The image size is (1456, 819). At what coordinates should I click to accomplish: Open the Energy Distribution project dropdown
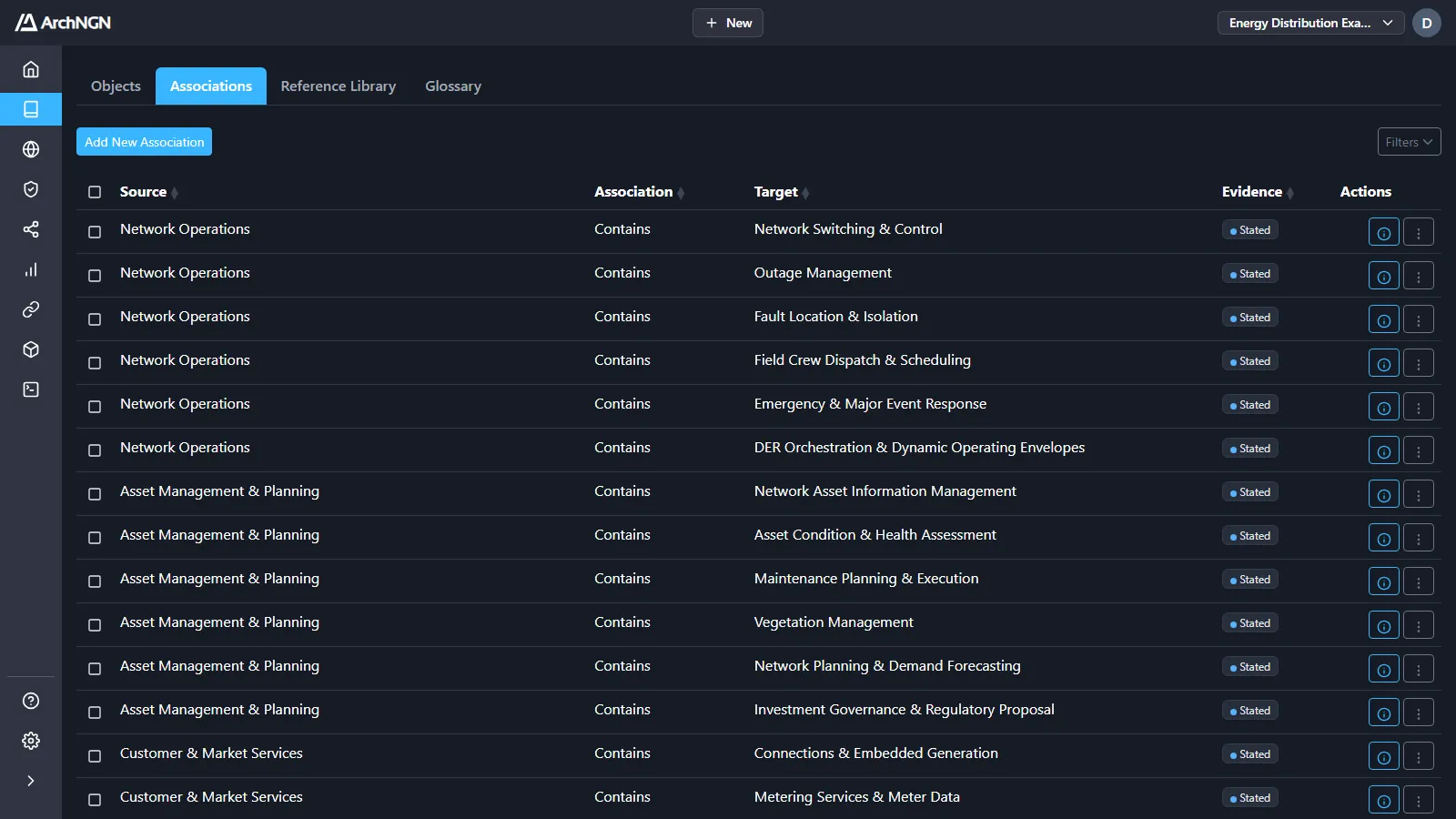pos(1310,23)
